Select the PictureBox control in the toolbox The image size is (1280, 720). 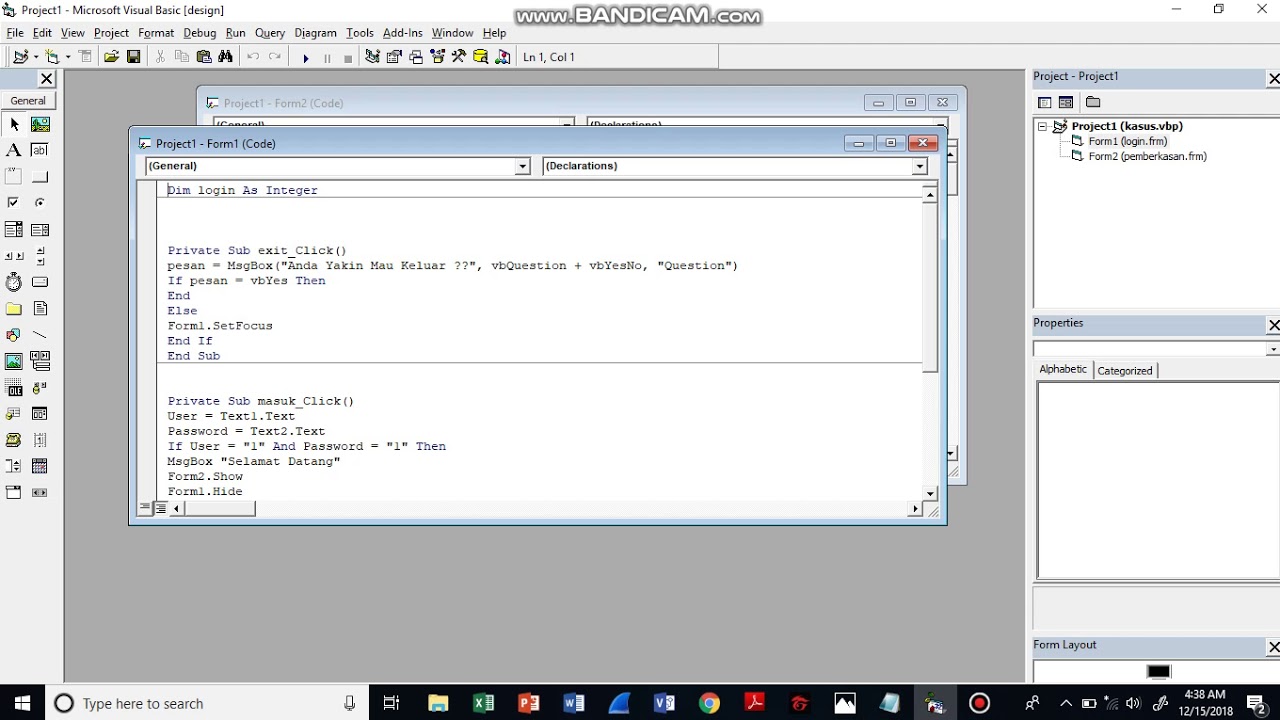[x=40, y=124]
